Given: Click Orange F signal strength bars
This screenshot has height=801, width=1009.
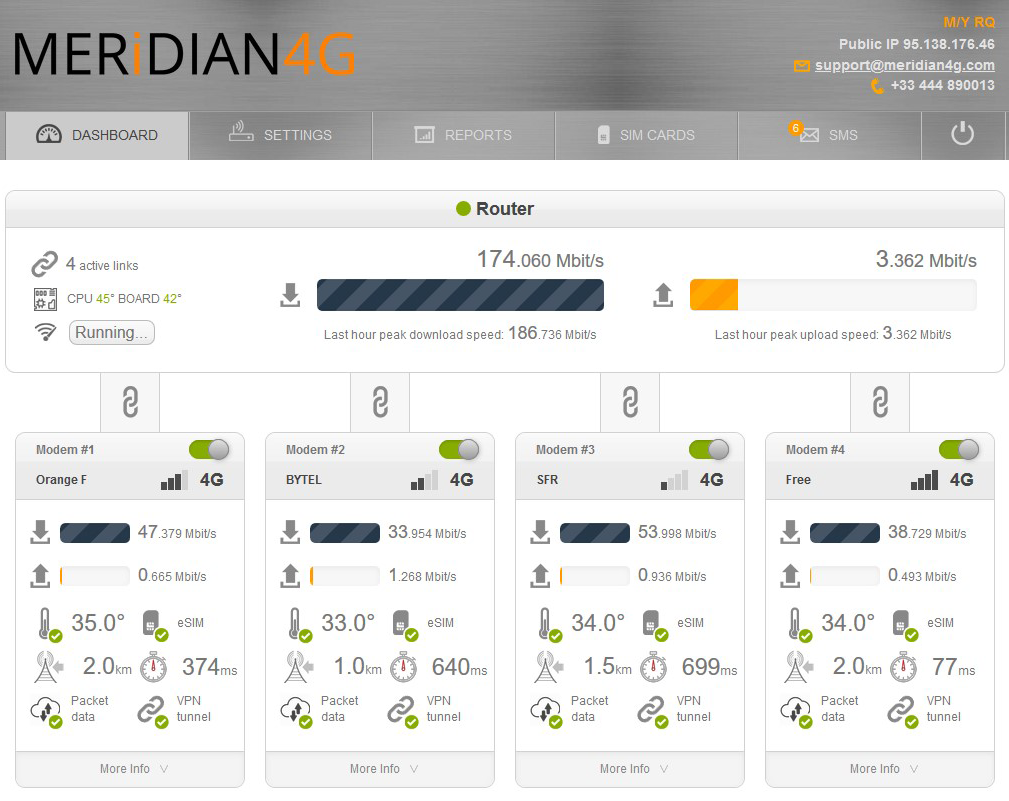Looking at the screenshot, I should pos(174,480).
